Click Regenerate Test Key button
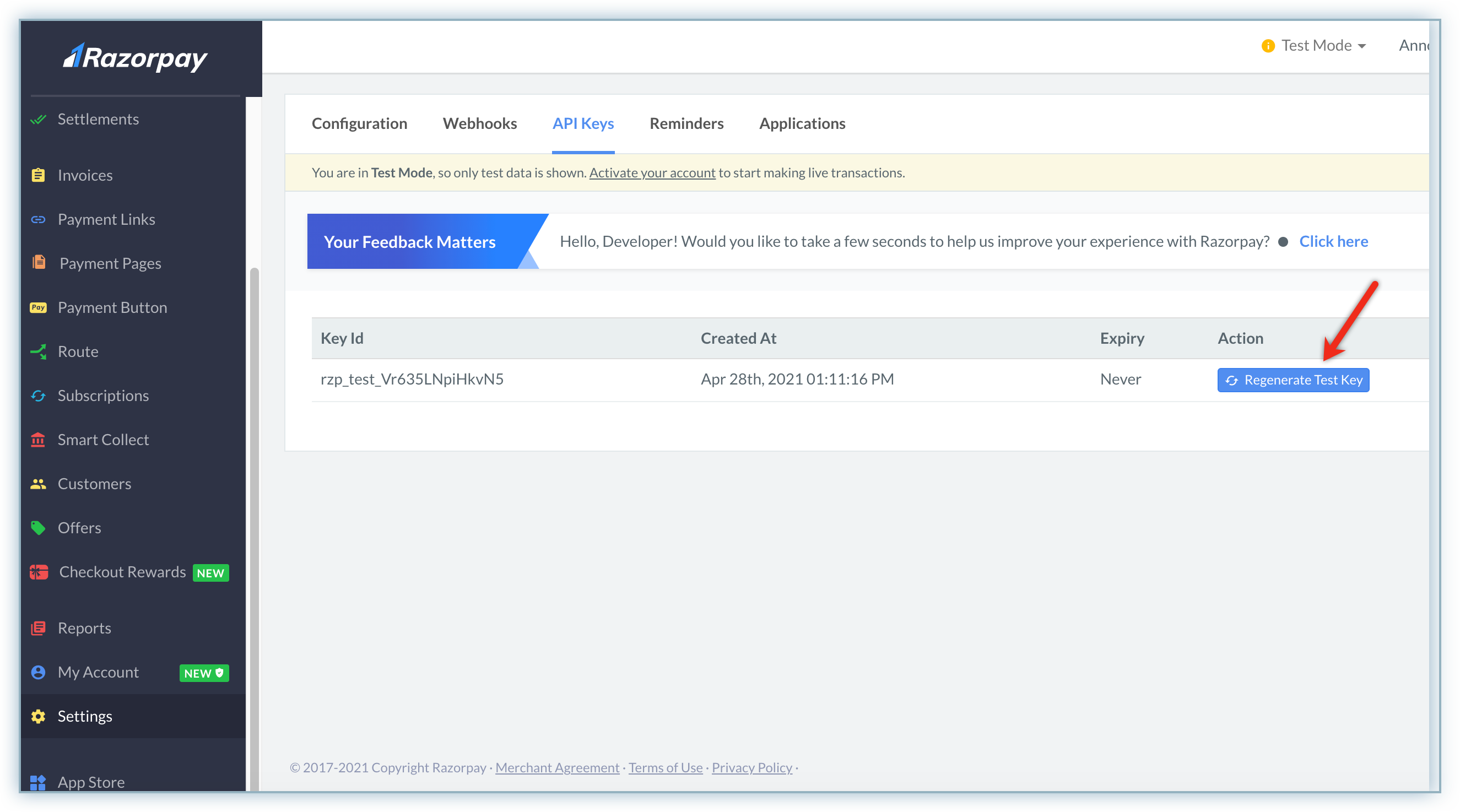 click(x=1293, y=380)
